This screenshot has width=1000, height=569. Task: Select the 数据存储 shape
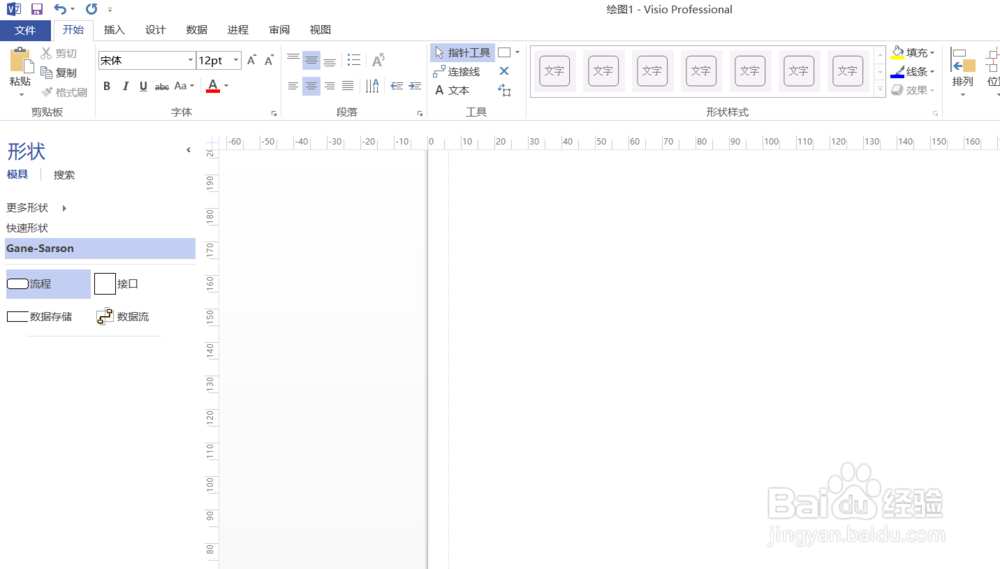pyautogui.click(x=40, y=316)
